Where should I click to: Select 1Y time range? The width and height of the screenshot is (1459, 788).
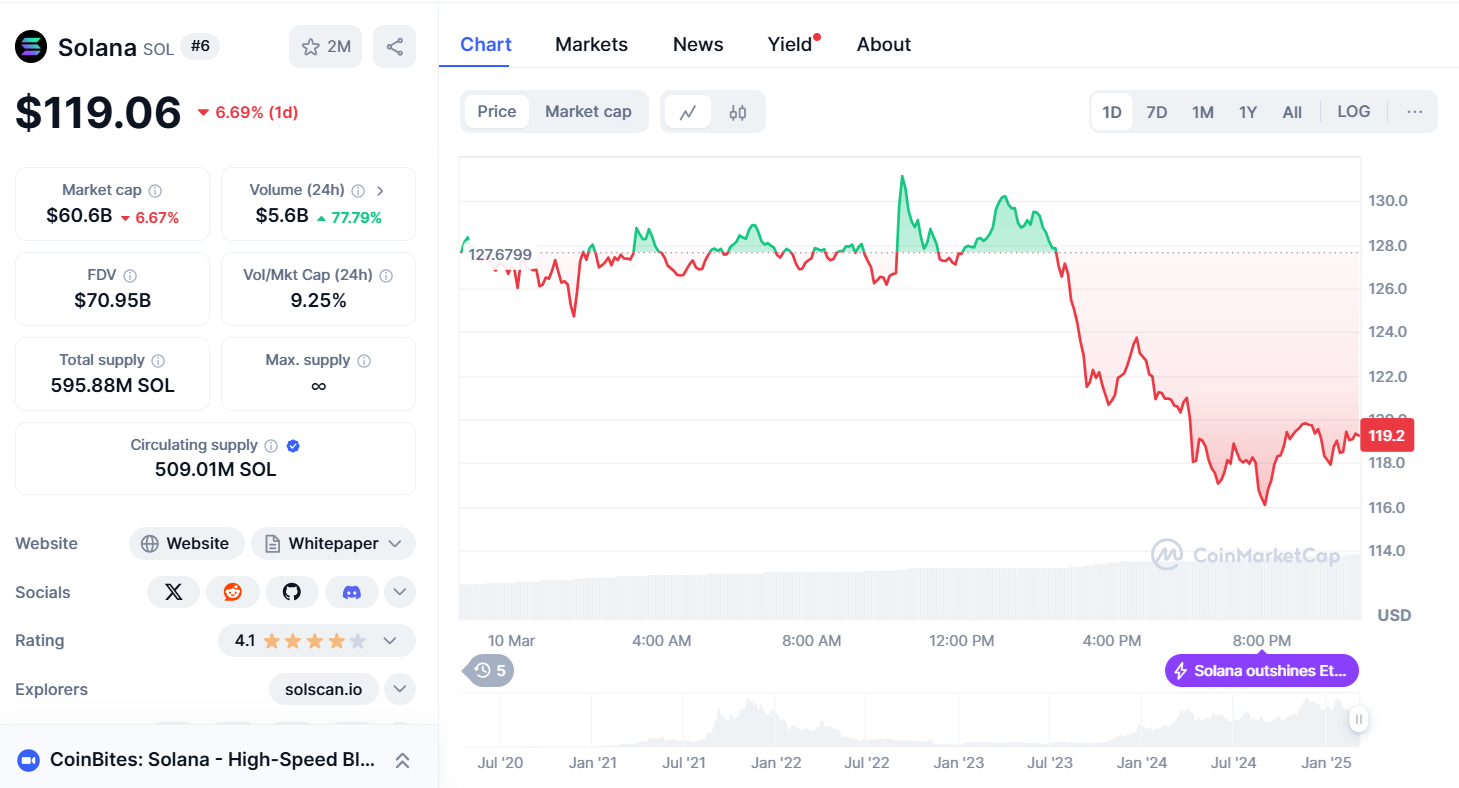1248,112
